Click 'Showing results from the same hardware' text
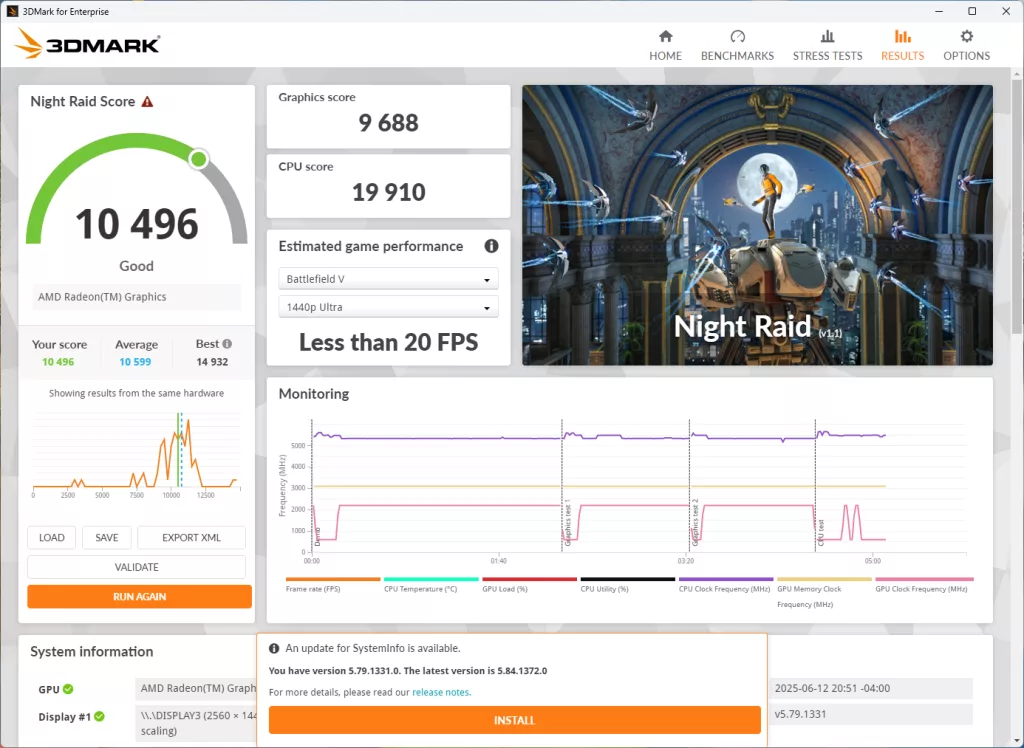1024x748 pixels. click(136, 393)
